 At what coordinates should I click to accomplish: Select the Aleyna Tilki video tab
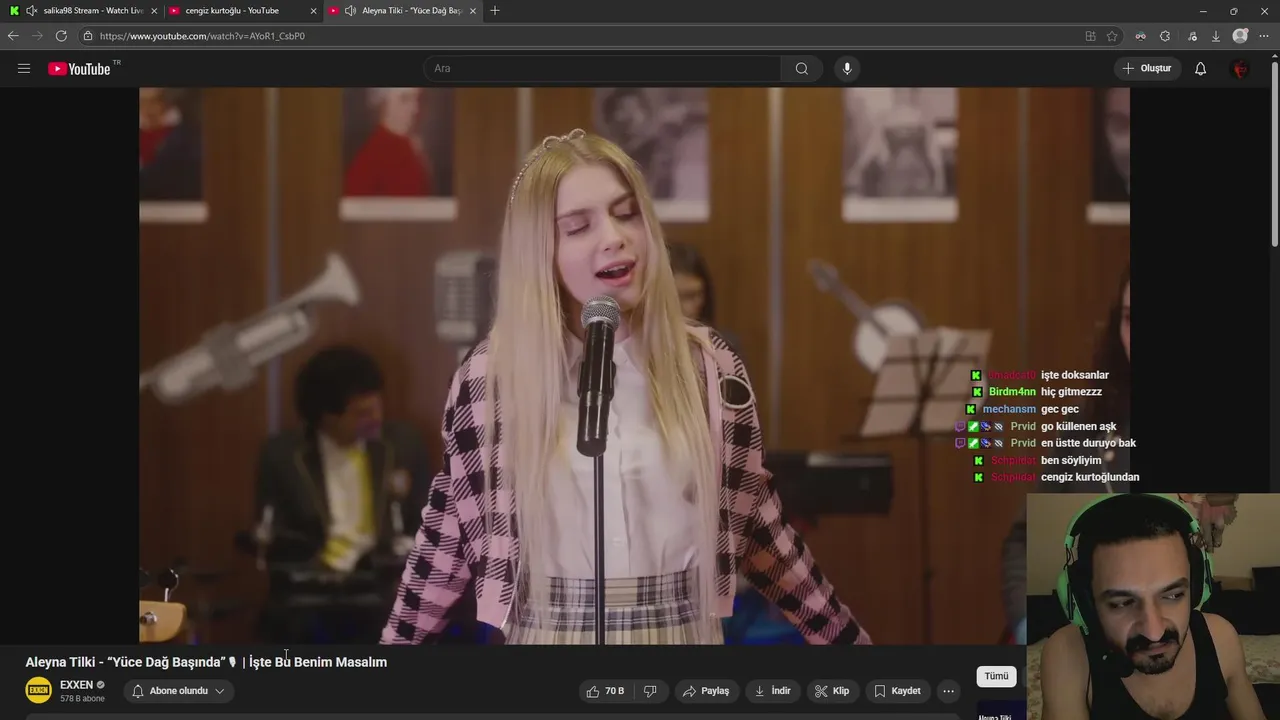click(x=403, y=11)
